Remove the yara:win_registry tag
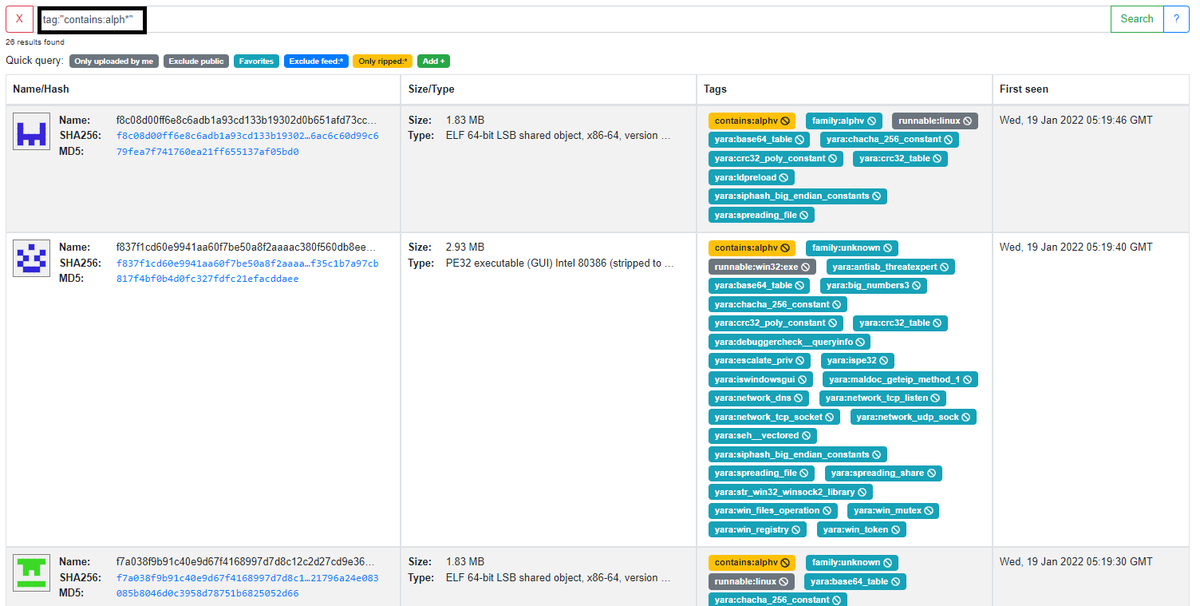The height and width of the screenshot is (606, 1200). [x=797, y=530]
